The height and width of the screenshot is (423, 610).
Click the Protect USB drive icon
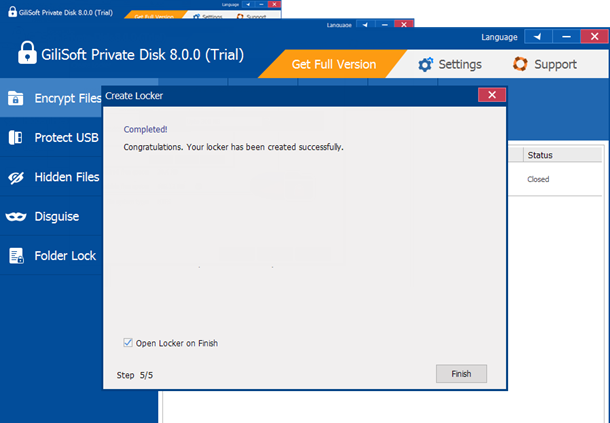pos(16,137)
